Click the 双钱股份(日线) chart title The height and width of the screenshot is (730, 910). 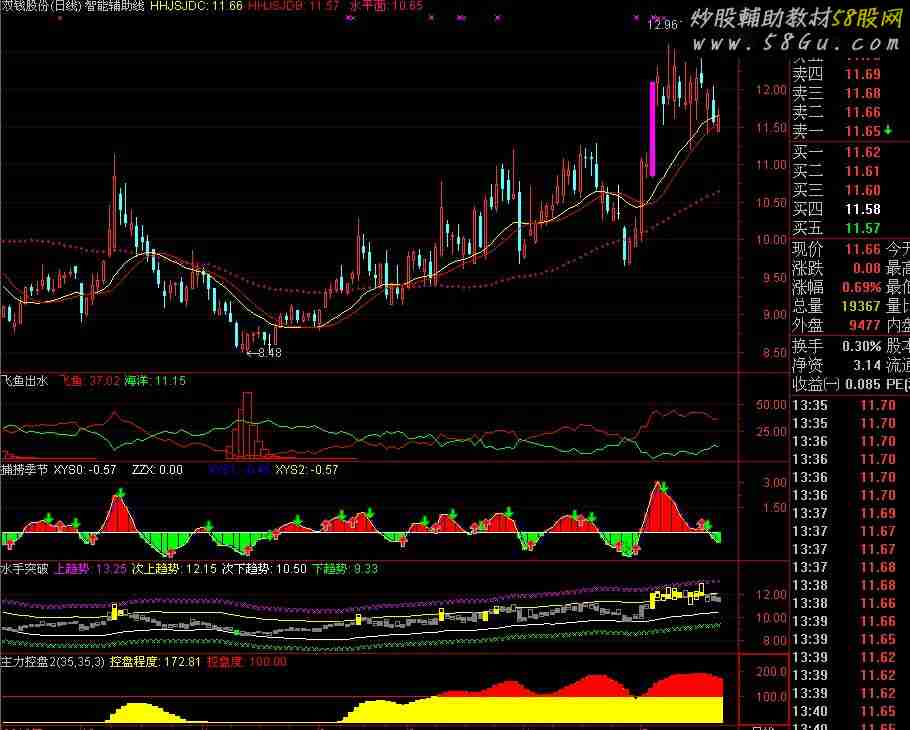[x=42, y=6]
